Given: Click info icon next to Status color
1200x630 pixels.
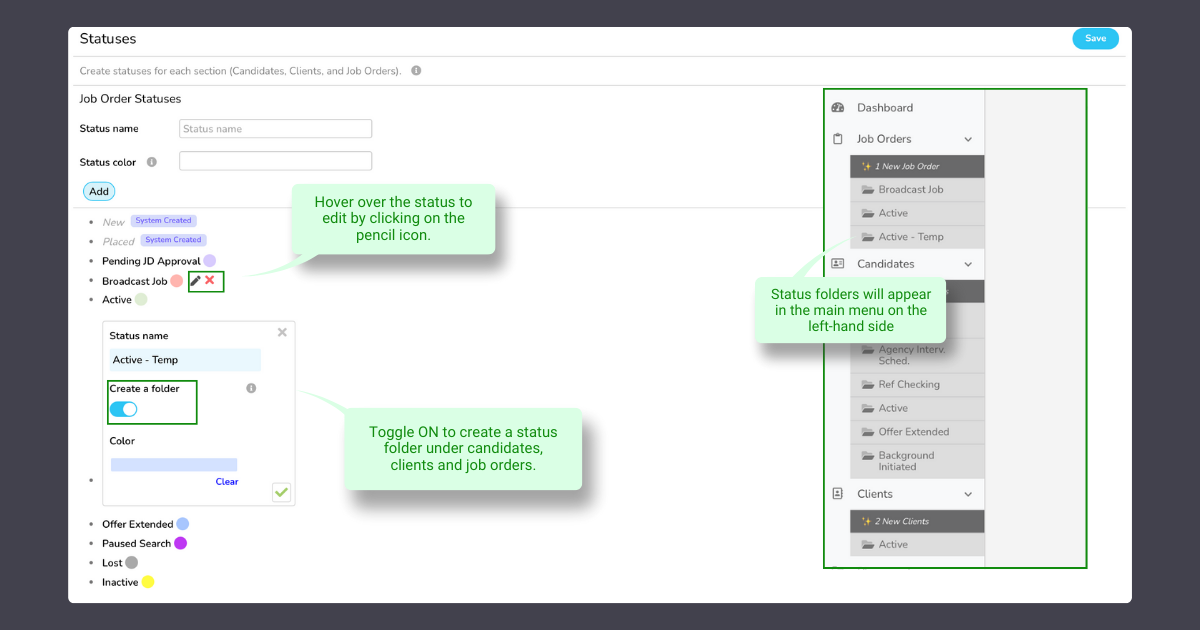Looking at the screenshot, I should [152, 162].
